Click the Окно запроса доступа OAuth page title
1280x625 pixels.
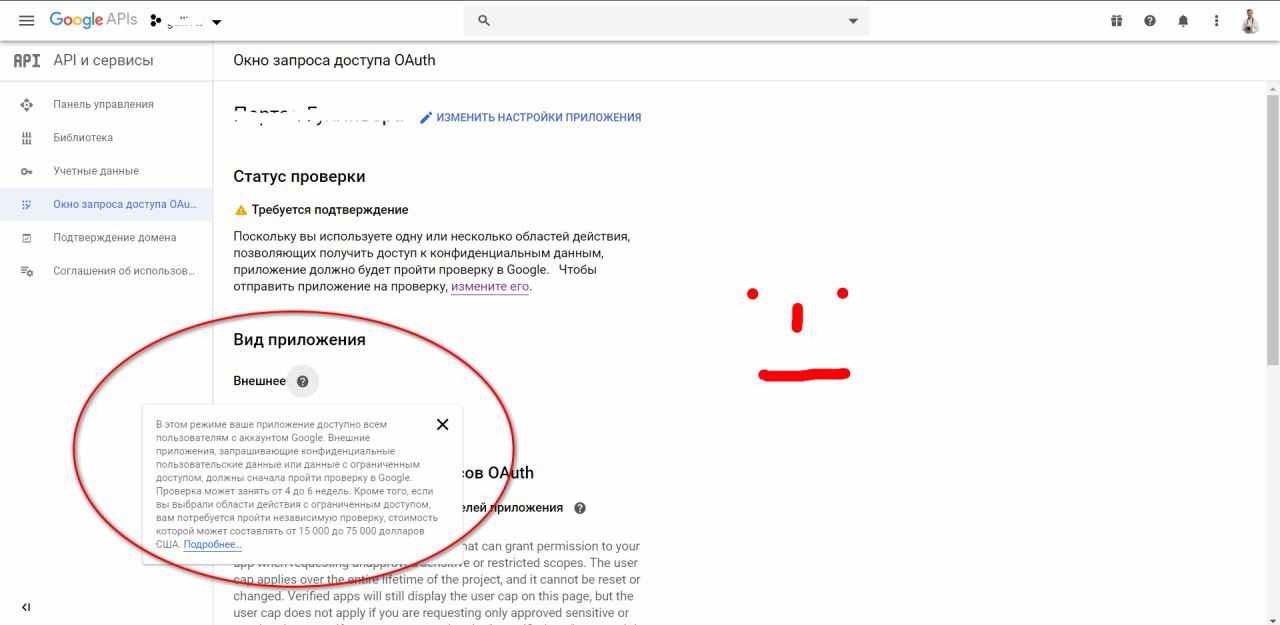click(x=334, y=60)
